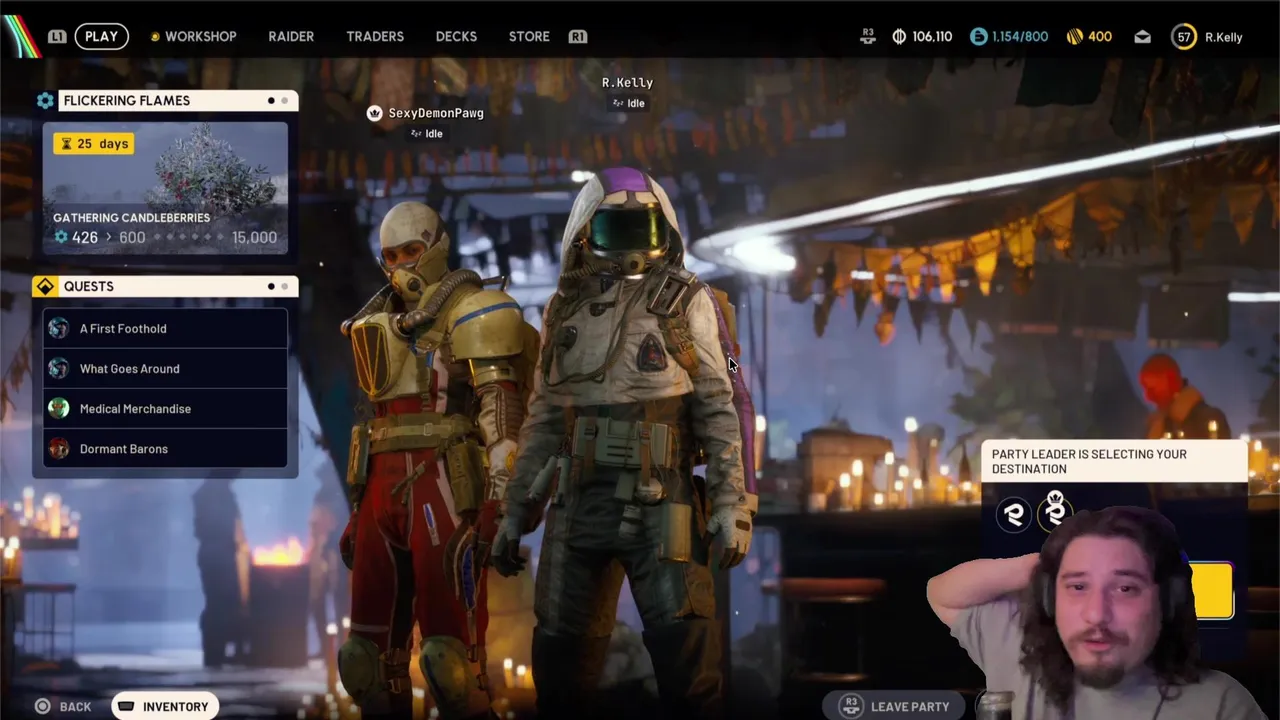The width and height of the screenshot is (1280, 720).
Task: Select the SexyDemonPawg player name
Action: click(436, 113)
